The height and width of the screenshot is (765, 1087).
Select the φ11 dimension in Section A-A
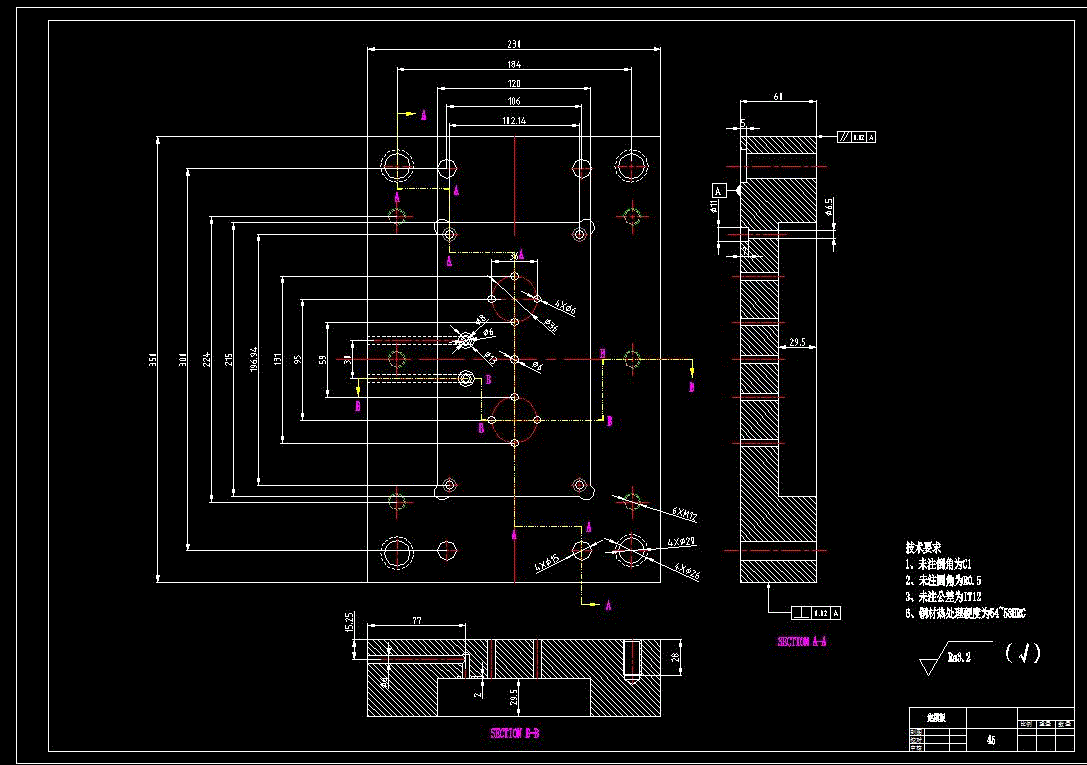pos(713,206)
